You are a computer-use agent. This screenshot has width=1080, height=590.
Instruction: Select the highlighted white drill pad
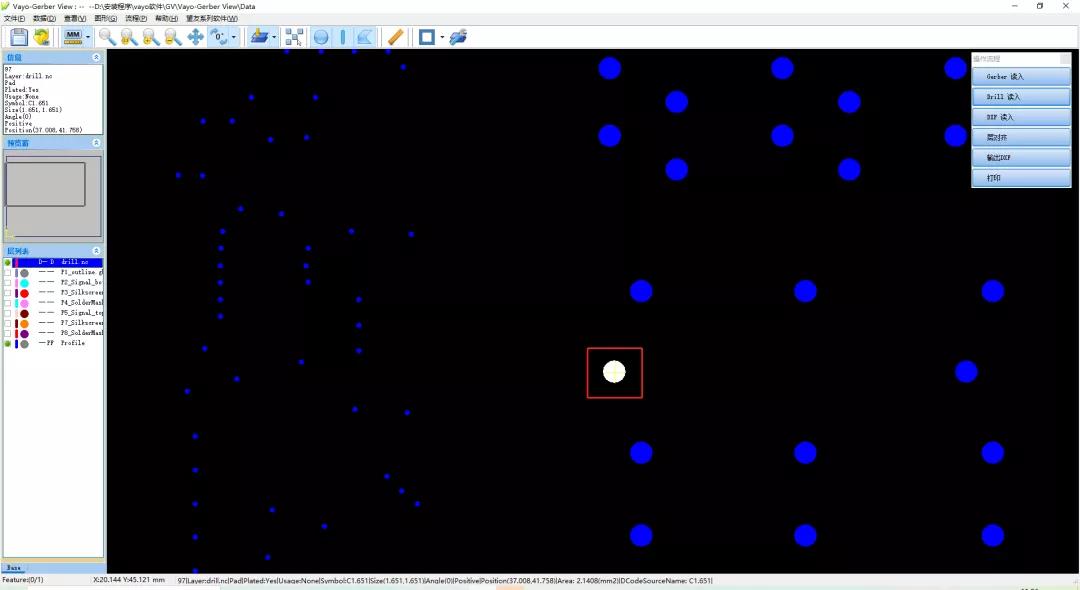pyautogui.click(x=614, y=372)
